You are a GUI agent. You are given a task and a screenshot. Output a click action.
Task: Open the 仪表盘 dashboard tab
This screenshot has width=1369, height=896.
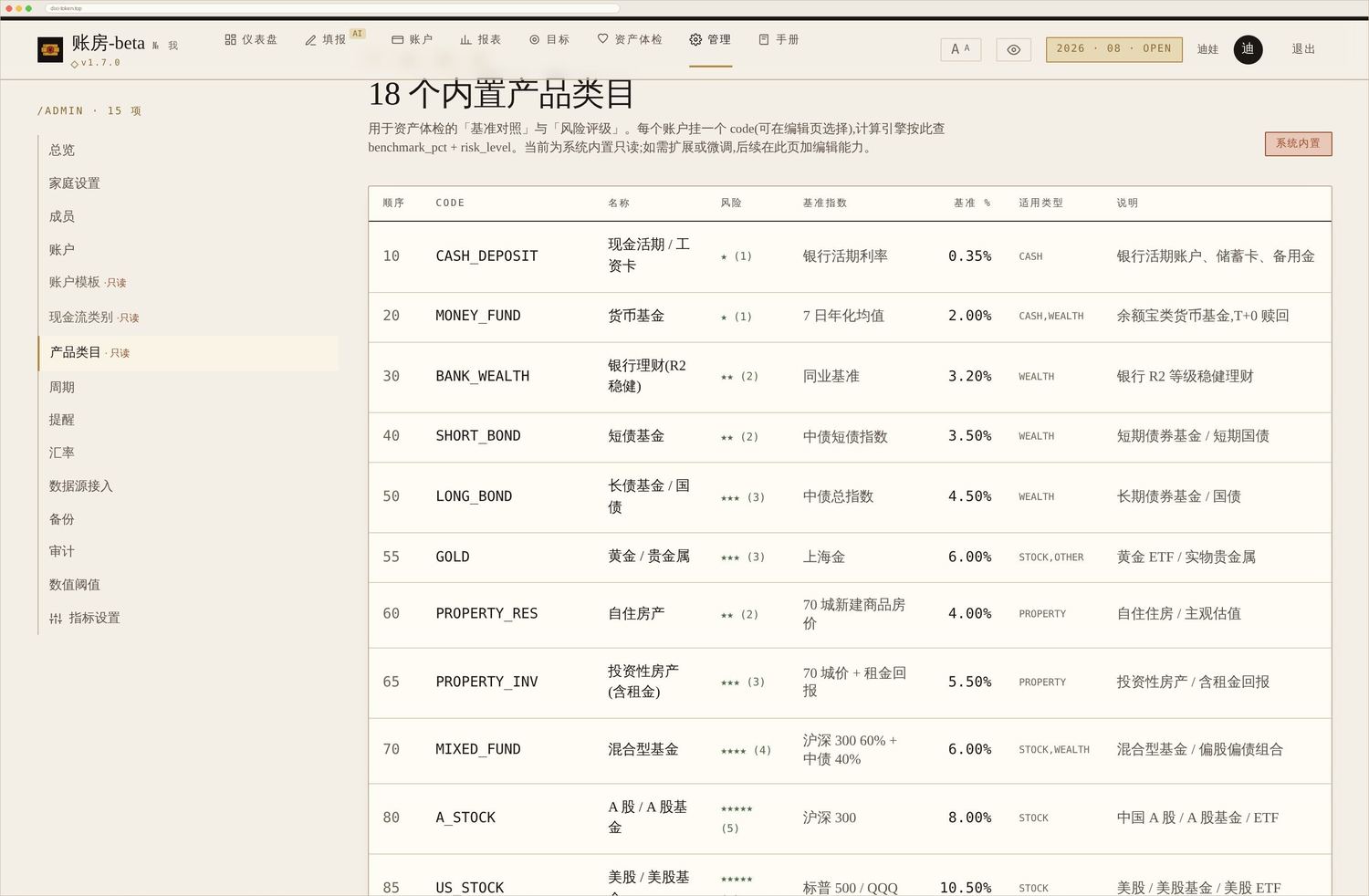pyautogui.click(x=251, y=39)
